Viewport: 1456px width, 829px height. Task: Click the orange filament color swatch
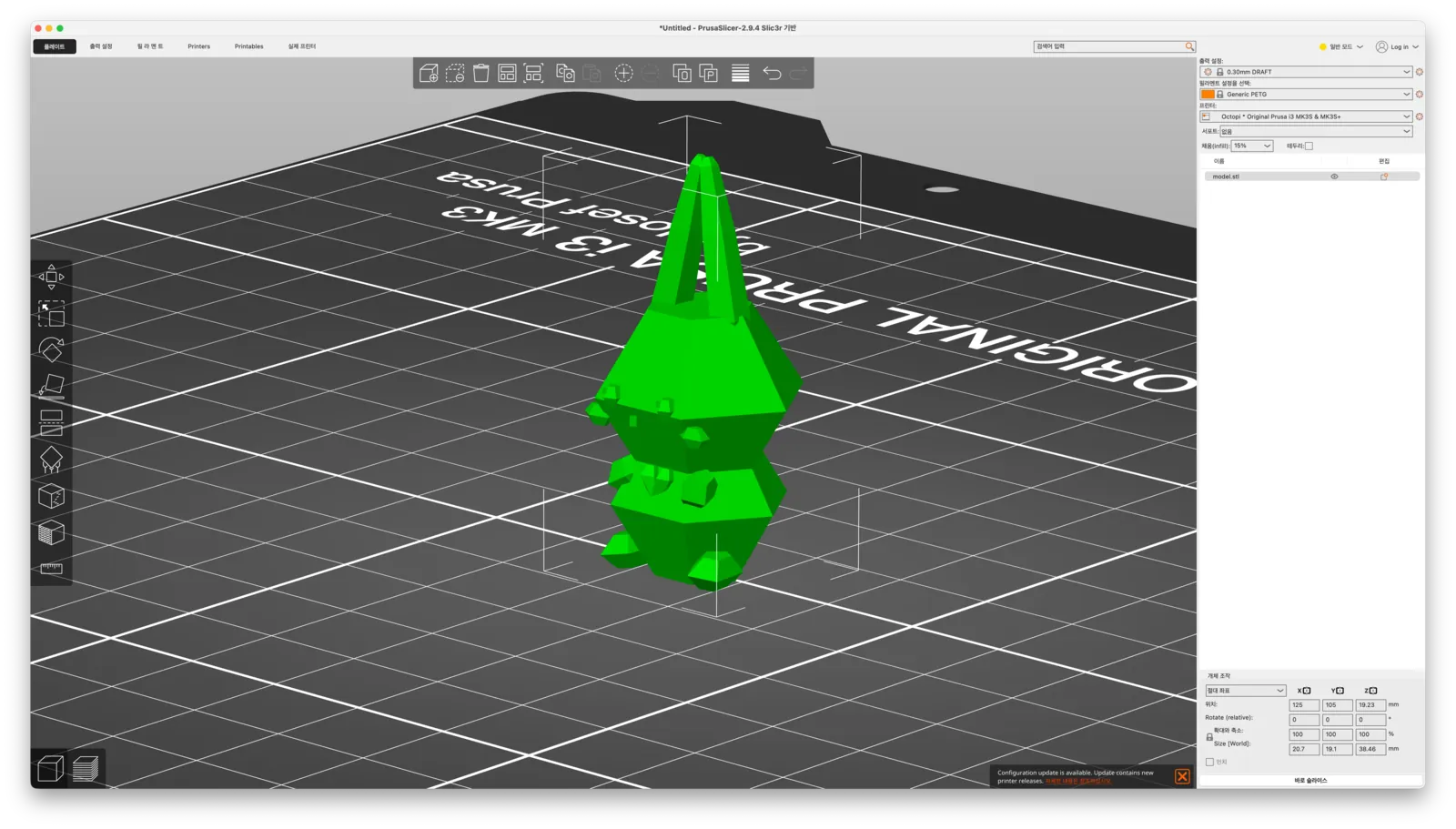click(1208, 94)
